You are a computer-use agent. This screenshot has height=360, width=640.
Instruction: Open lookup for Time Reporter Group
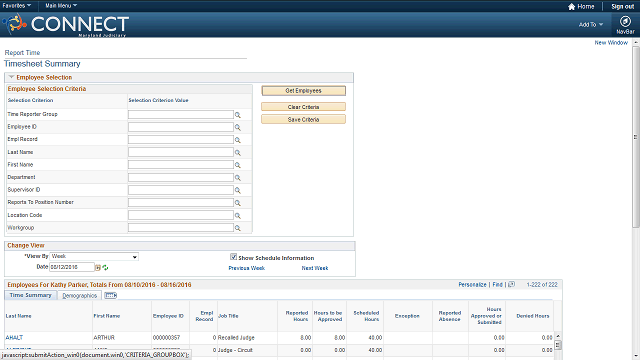(x=238, y=115)
